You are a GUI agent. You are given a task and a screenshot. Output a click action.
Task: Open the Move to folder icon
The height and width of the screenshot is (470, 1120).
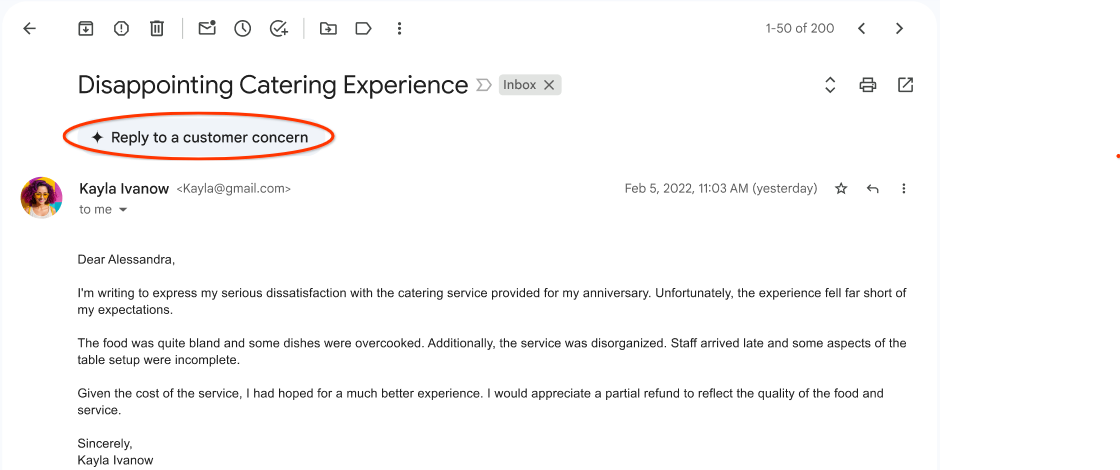[328, 29]
